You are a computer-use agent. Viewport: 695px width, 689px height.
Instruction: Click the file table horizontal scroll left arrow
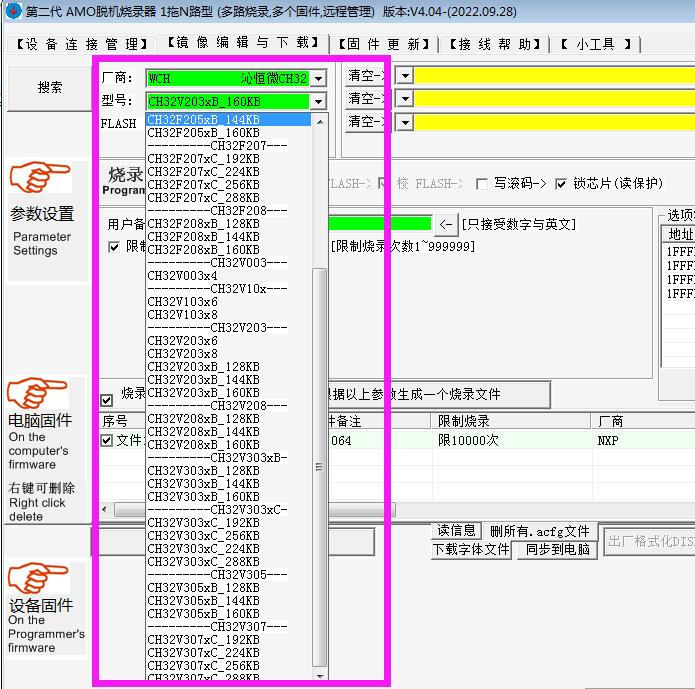click(105, 509)
